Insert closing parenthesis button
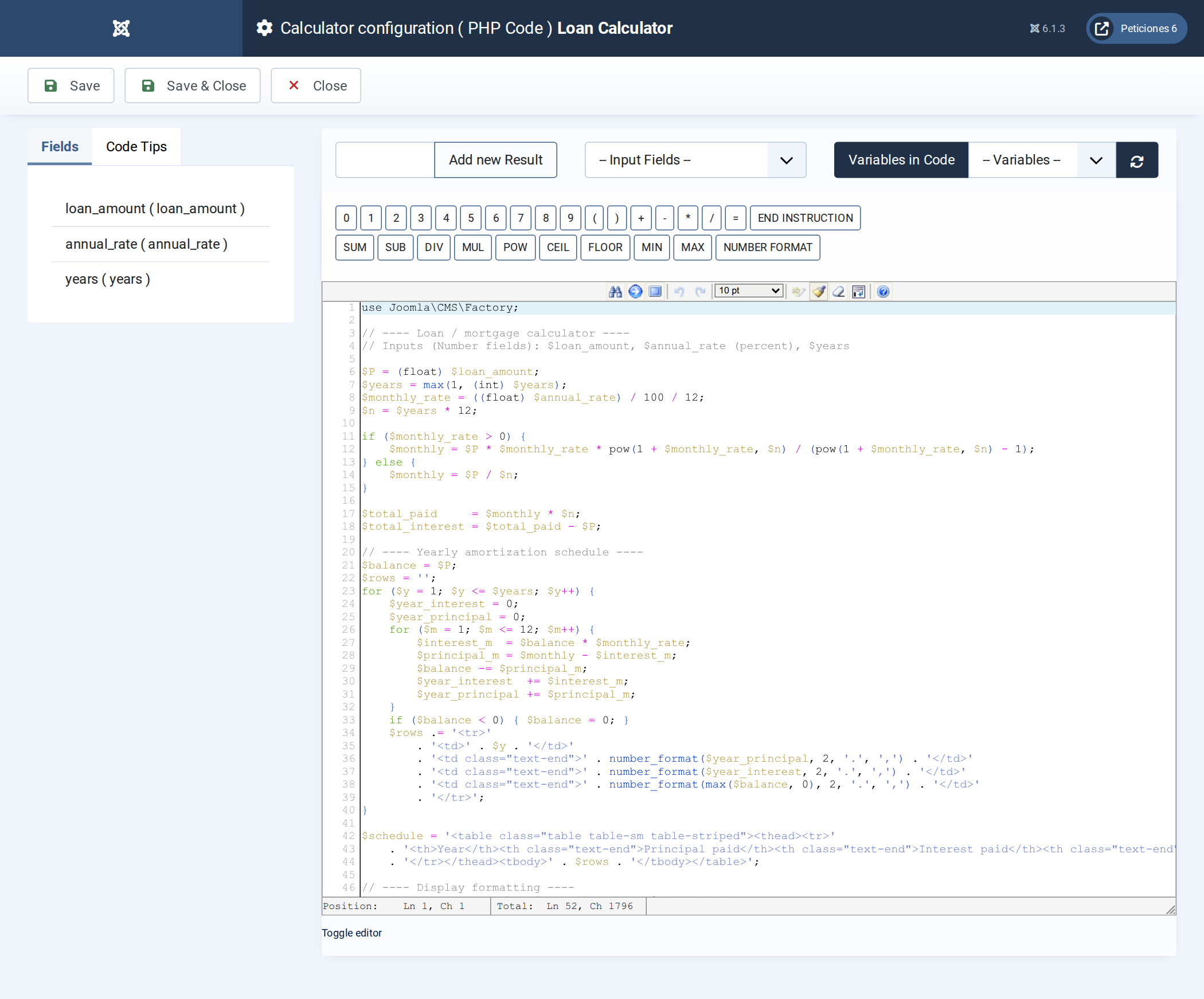This screenshot has width=1204, height=999. pyautogui.click(x=617, y=218)
